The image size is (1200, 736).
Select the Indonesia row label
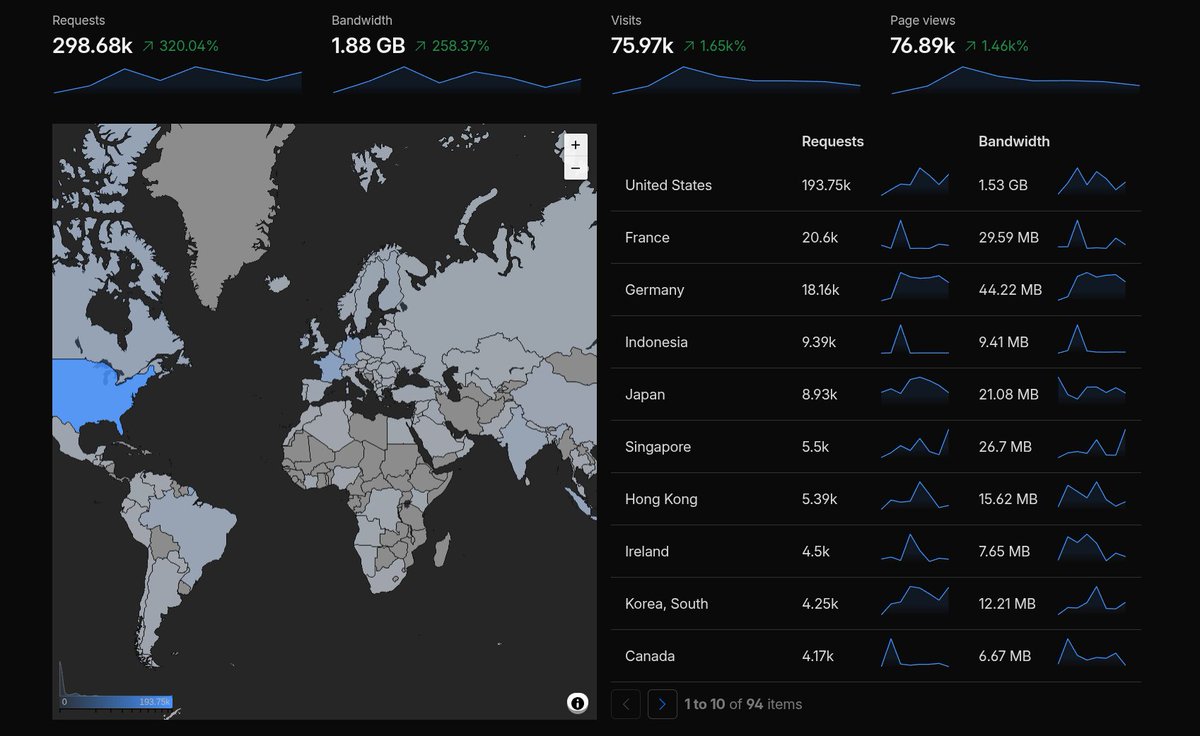coord(656,342)
